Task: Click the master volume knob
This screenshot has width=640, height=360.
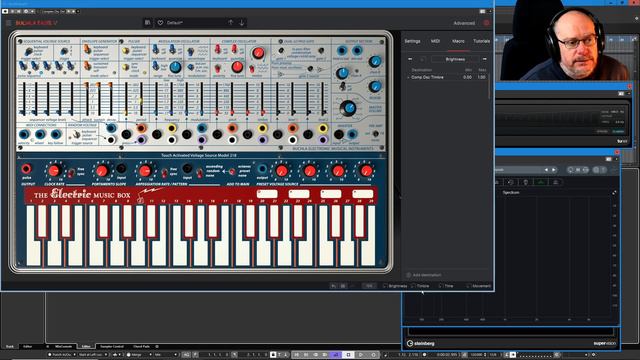Action: coord(348,108)
